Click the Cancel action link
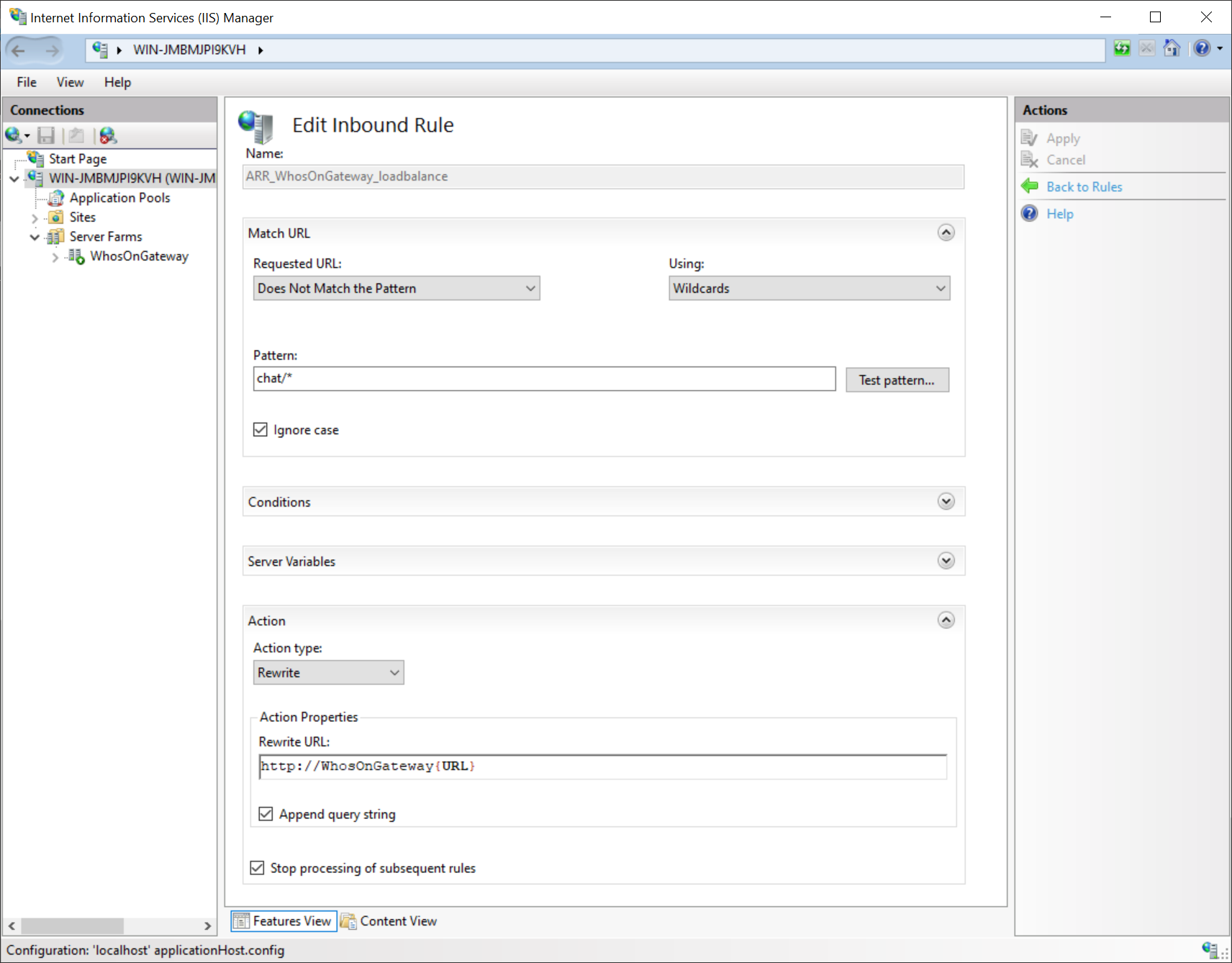This screenshot has width=1232, height=963. (x=1066, y=160)
